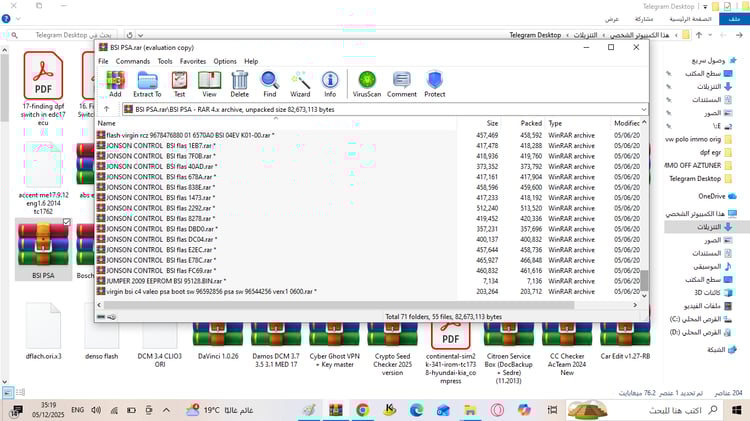
Task: Click the Explorer search box
Action: 62,35
